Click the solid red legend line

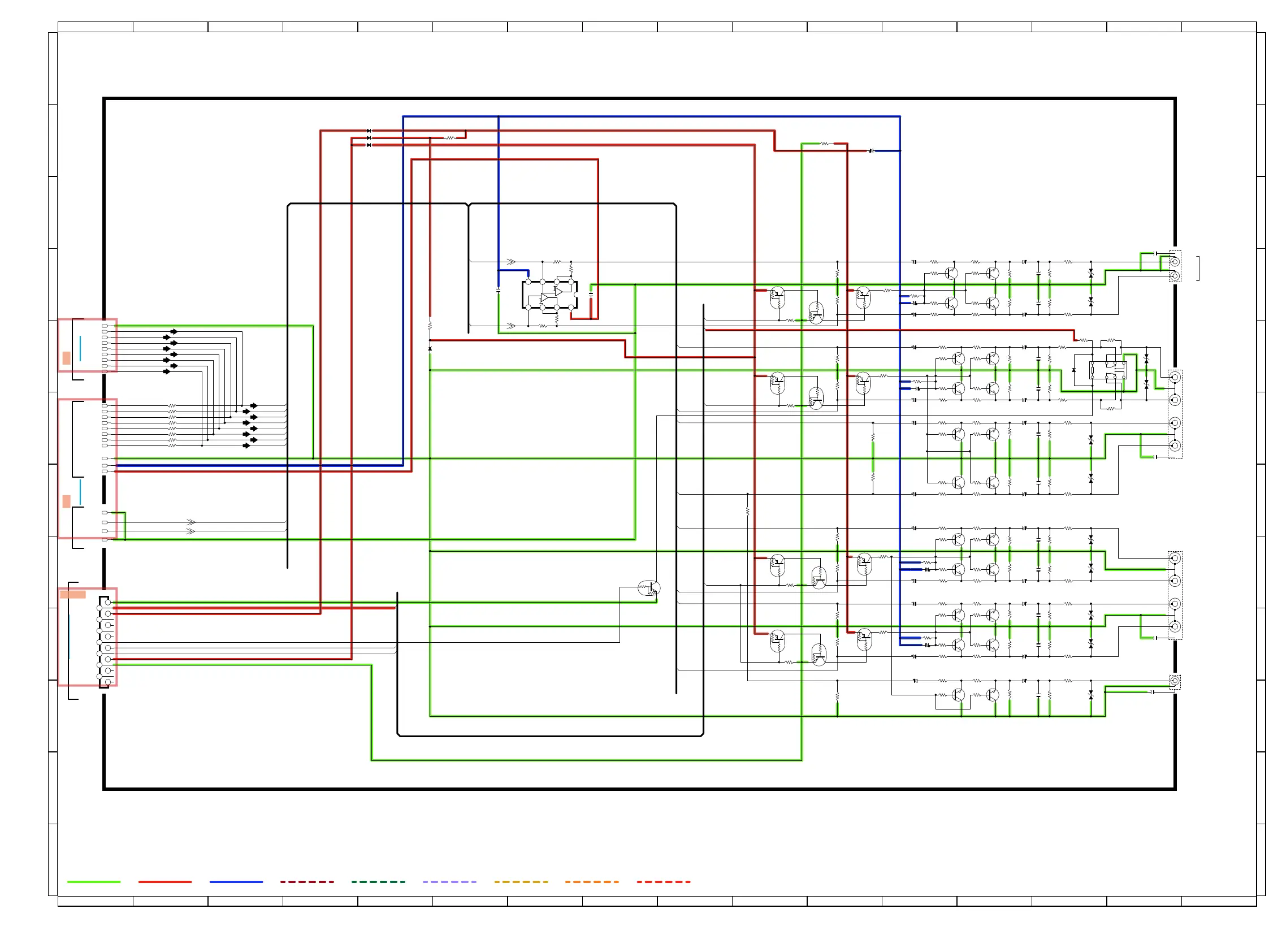165,882
